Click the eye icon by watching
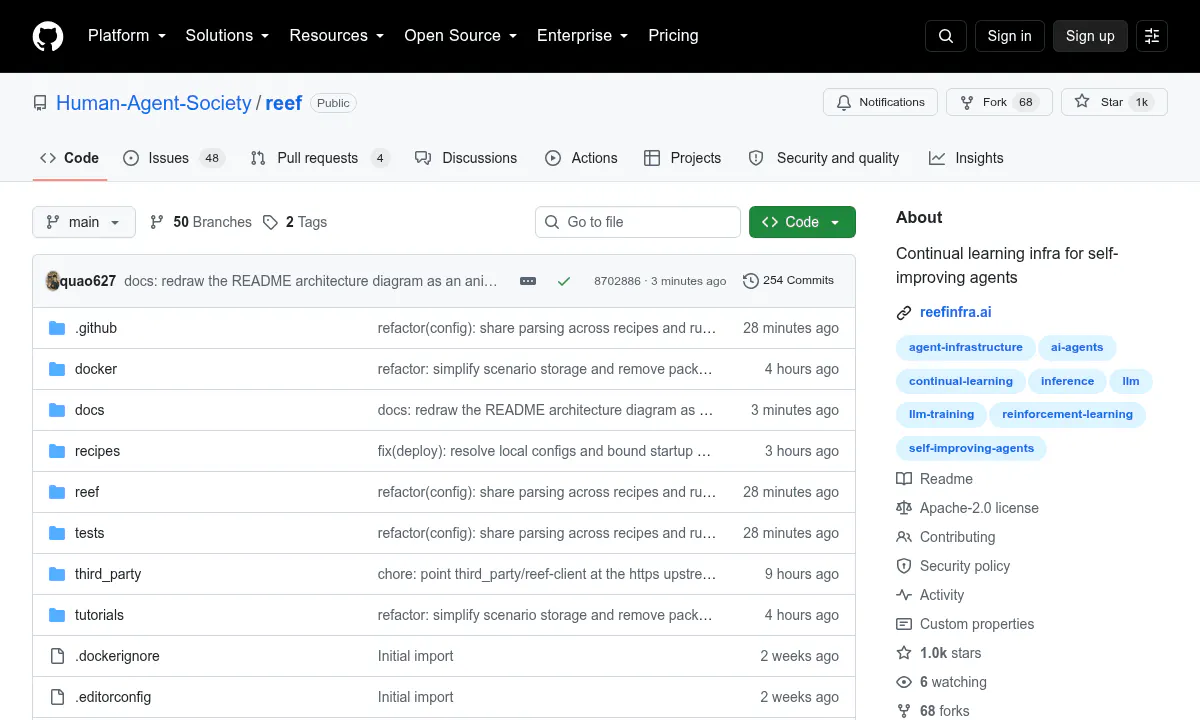Viewport: 1200px width, 720px height. click(x=904, y=682)
